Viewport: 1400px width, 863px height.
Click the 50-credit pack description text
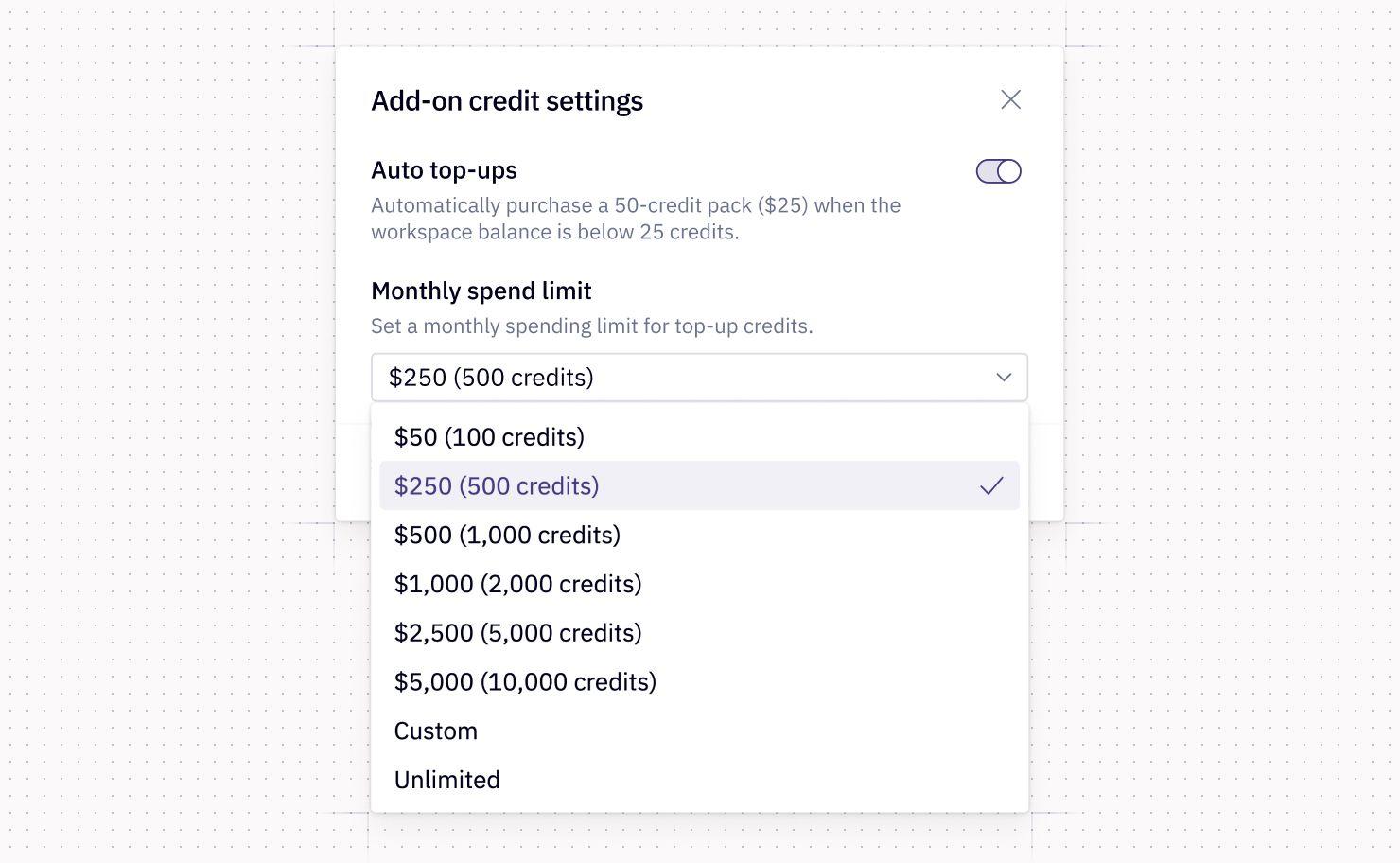click(636, 219)
